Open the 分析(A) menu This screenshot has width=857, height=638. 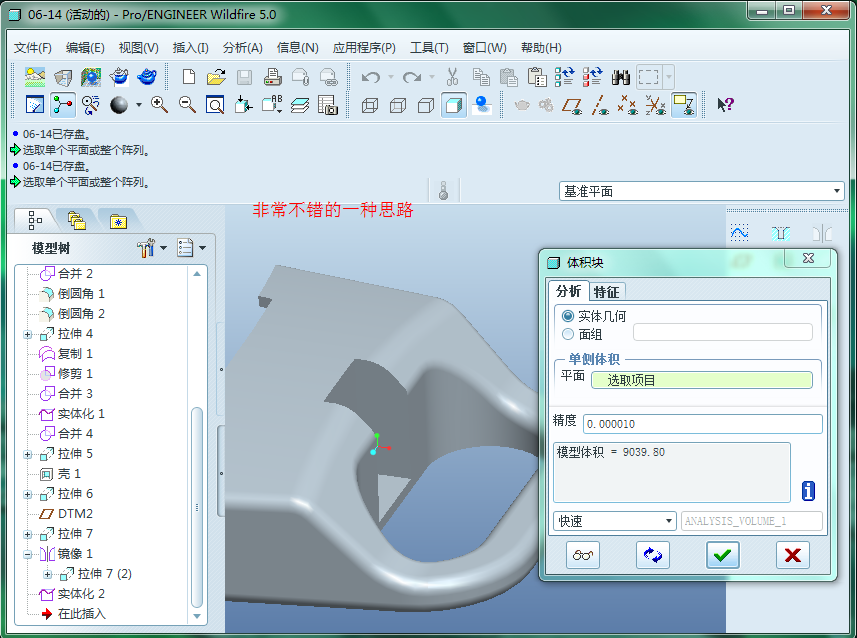click(242, 48)
